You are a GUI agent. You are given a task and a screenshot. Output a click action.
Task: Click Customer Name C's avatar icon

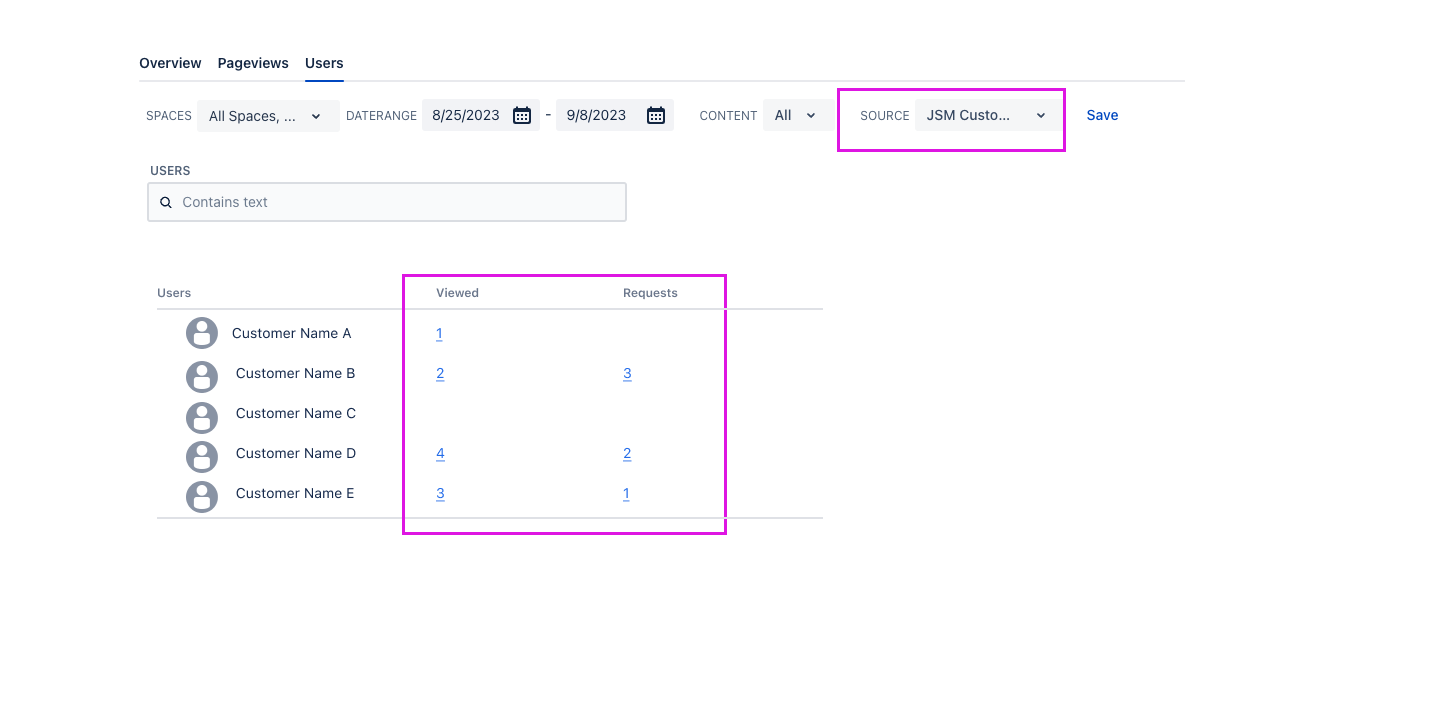coord(202,417)
